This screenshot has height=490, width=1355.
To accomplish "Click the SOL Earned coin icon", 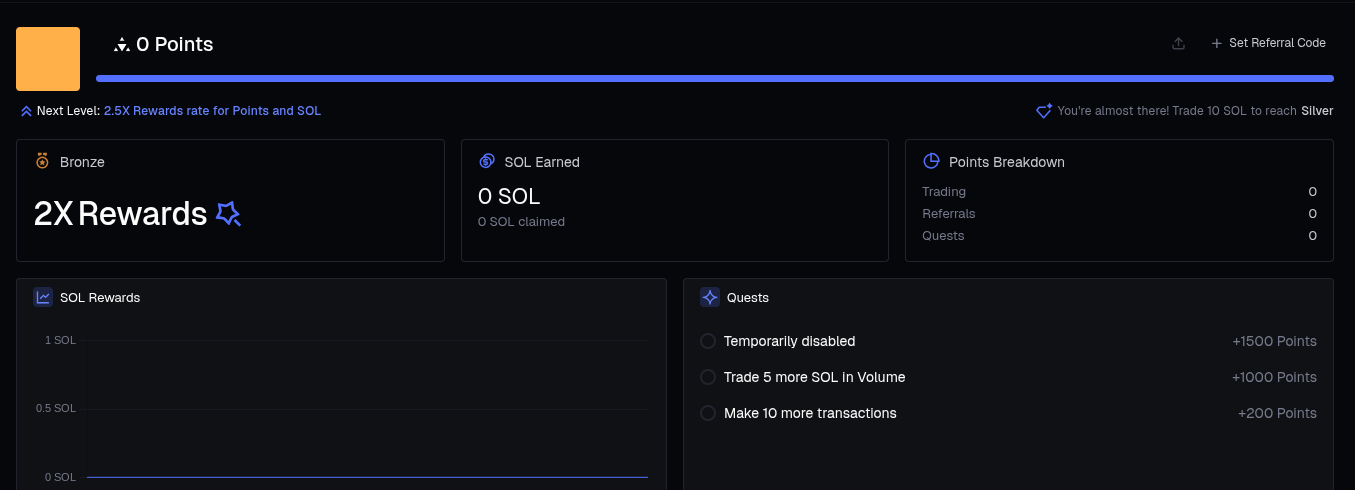I will click(x=487, y=161).
